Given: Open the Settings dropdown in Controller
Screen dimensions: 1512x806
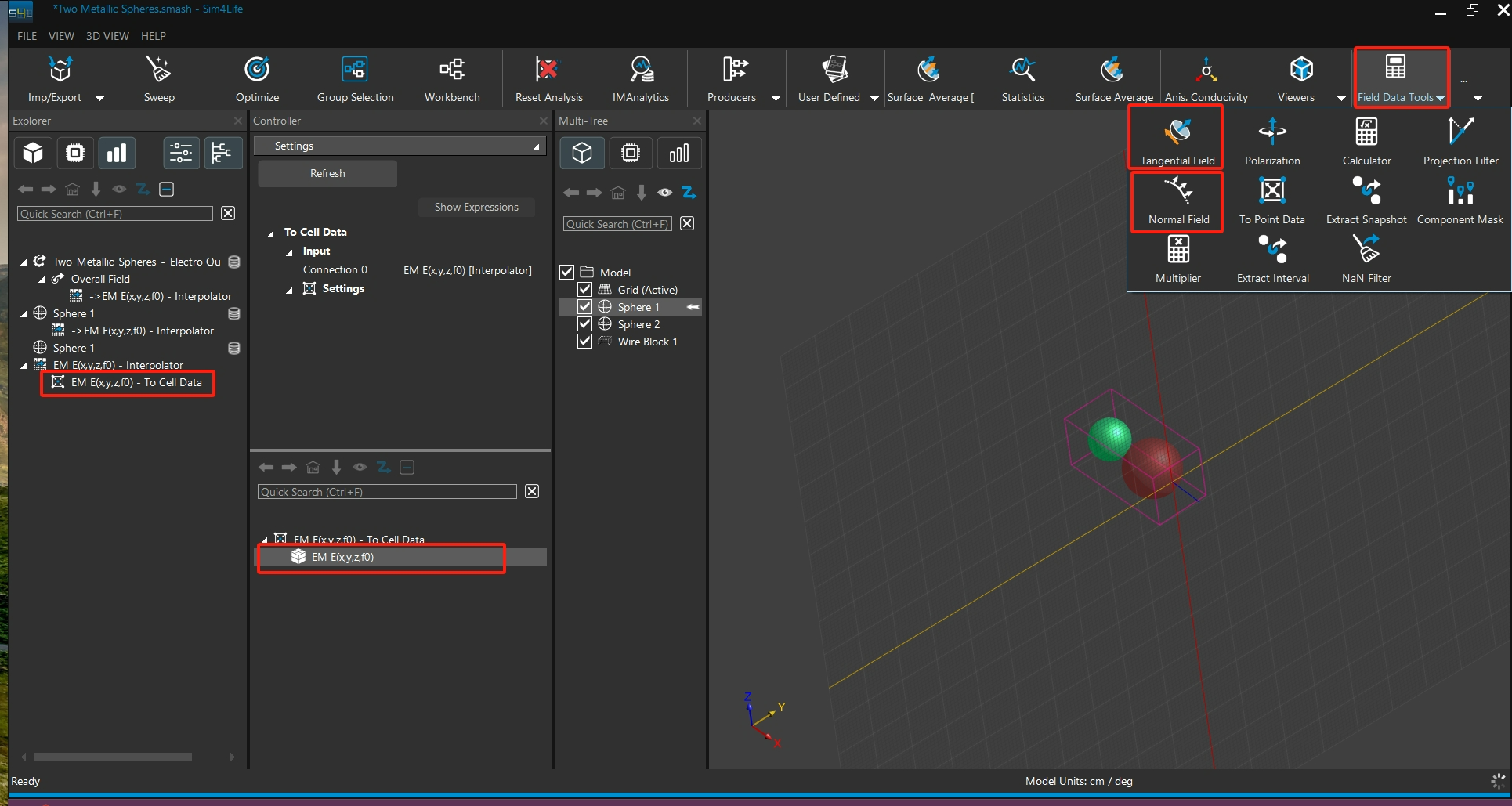Looking at the screenshot, I should tap(400, 146).
